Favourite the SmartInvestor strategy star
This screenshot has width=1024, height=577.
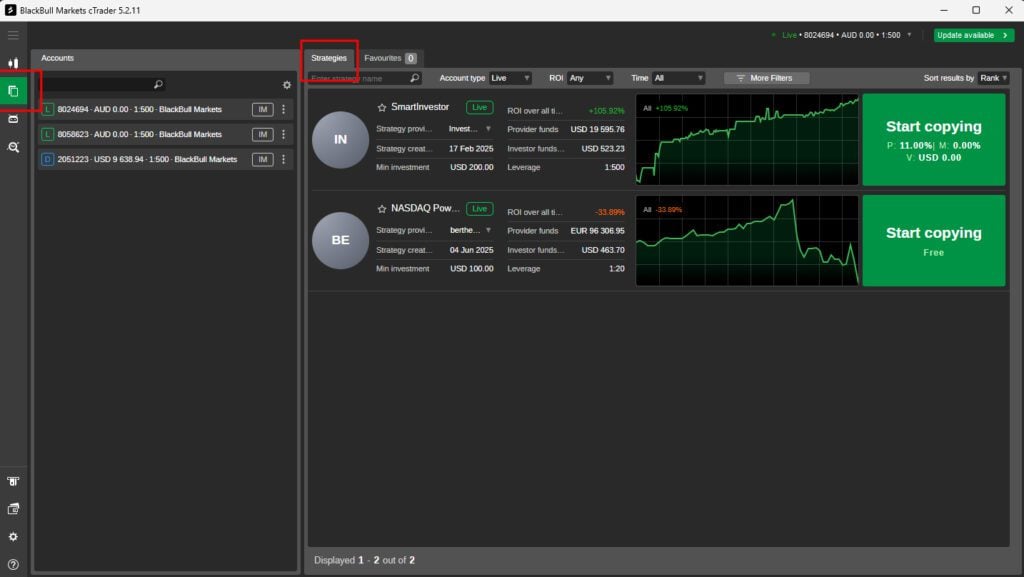(382, 108)
